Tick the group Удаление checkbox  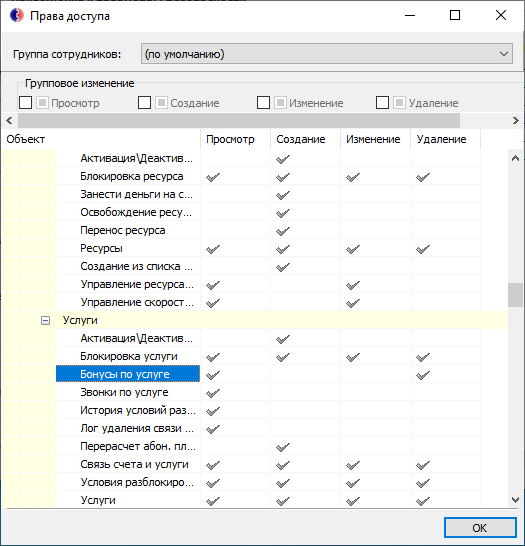click(x=382, y=103)
